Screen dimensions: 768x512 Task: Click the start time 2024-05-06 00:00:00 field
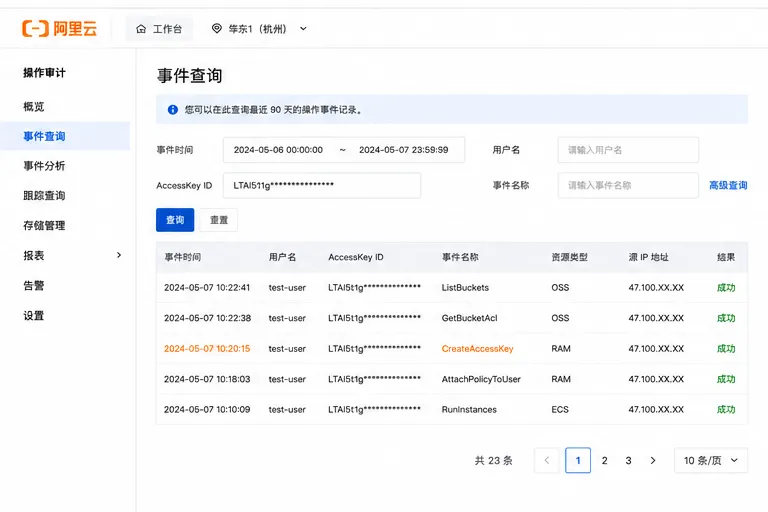click(x=278, y=150)
